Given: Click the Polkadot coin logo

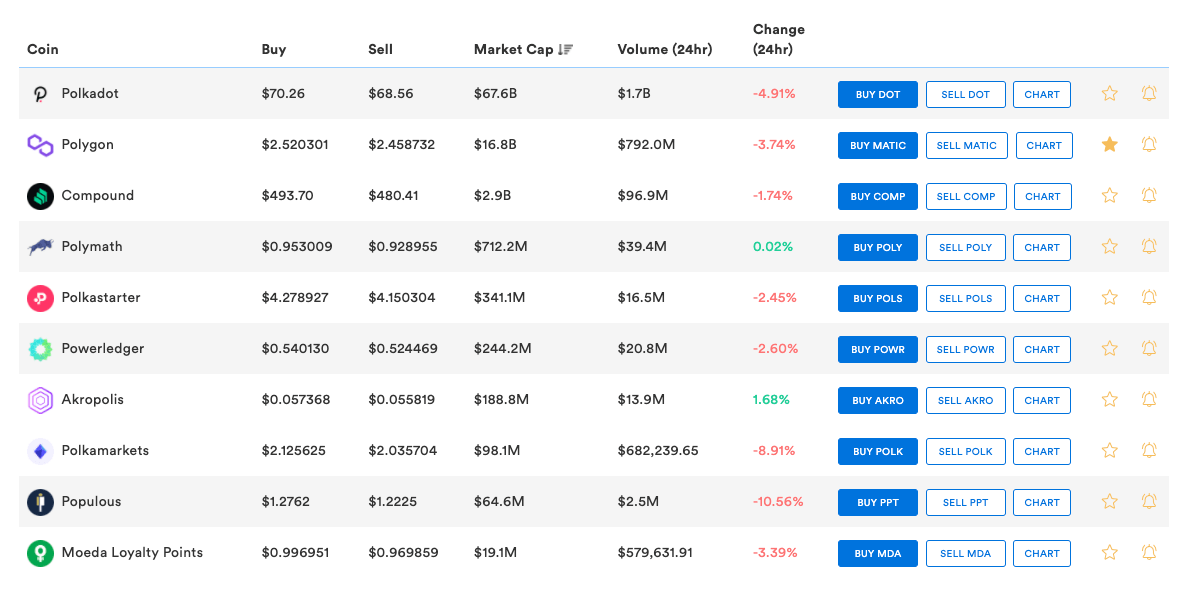Looking at the screenshot, I should pyautogui.click(x=40, y=94).
